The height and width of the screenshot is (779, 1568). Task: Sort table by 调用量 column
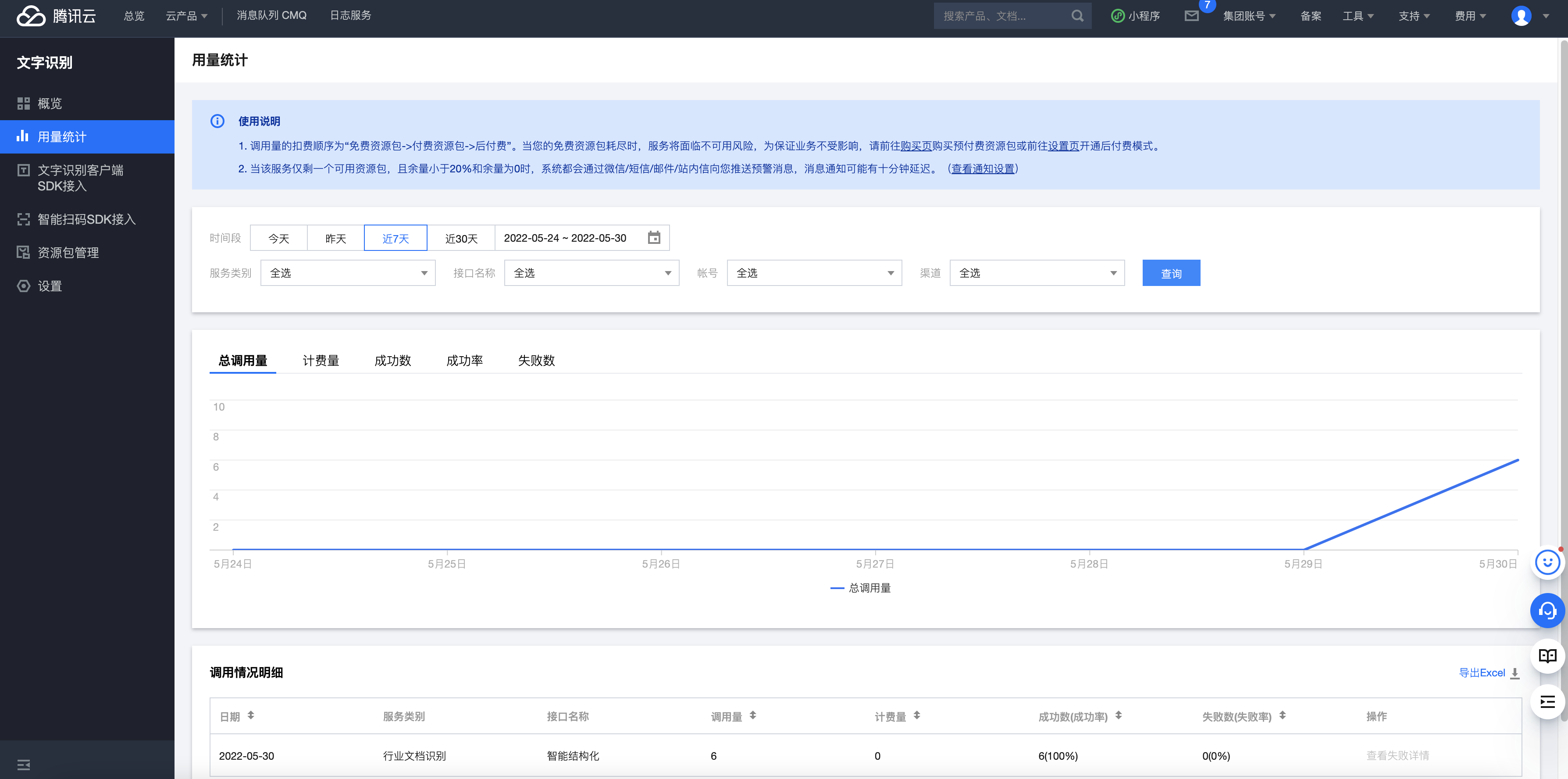tap(752, 716)
